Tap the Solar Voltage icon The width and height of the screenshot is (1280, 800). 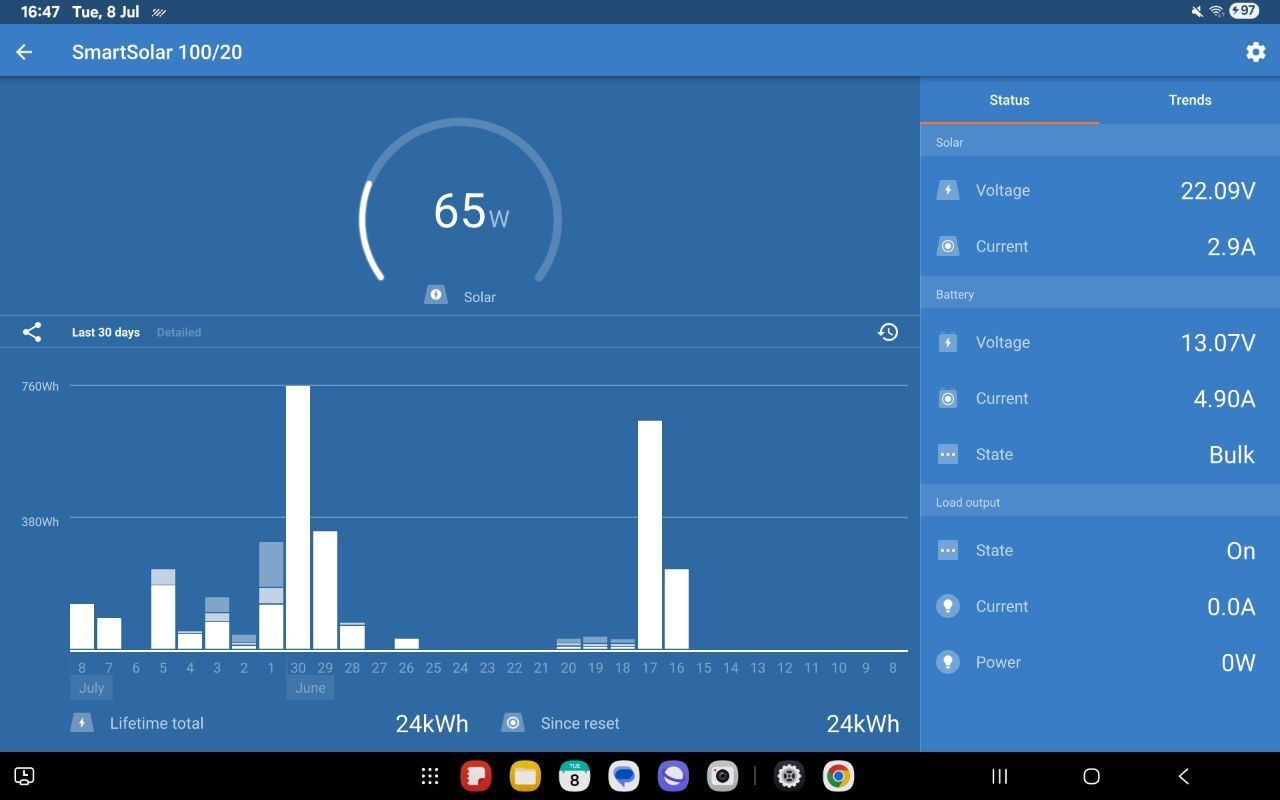tap(948, 190)
